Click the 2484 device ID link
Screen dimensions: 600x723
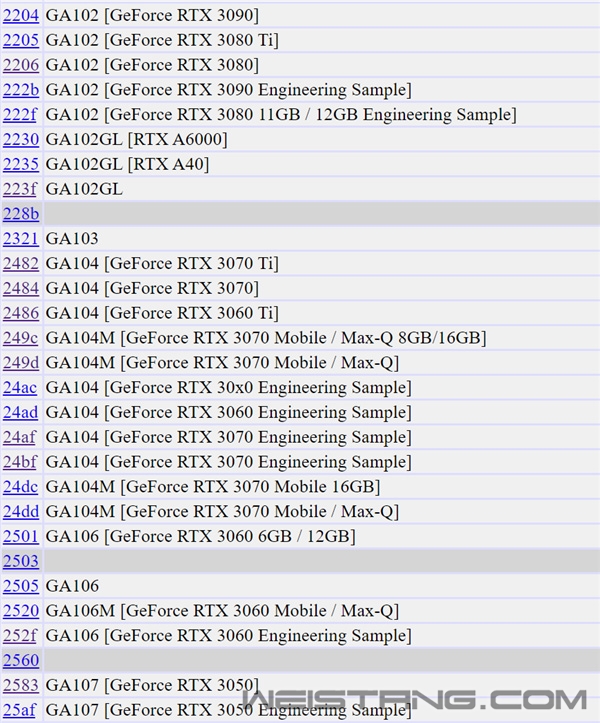(20, 288)
